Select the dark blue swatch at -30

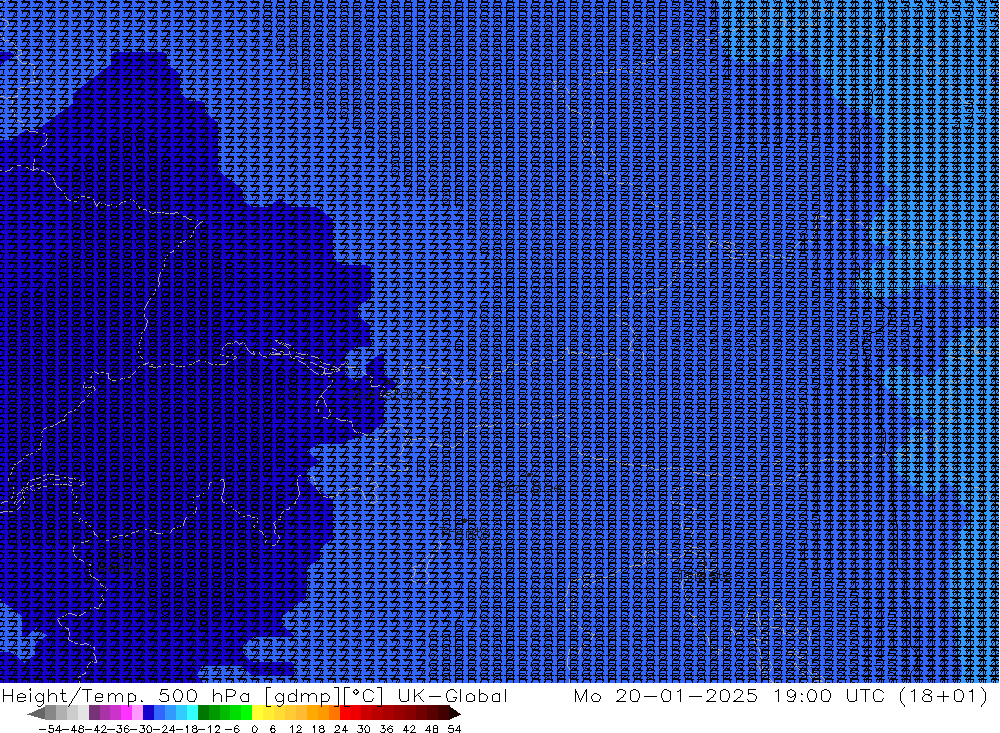(149, 713)
